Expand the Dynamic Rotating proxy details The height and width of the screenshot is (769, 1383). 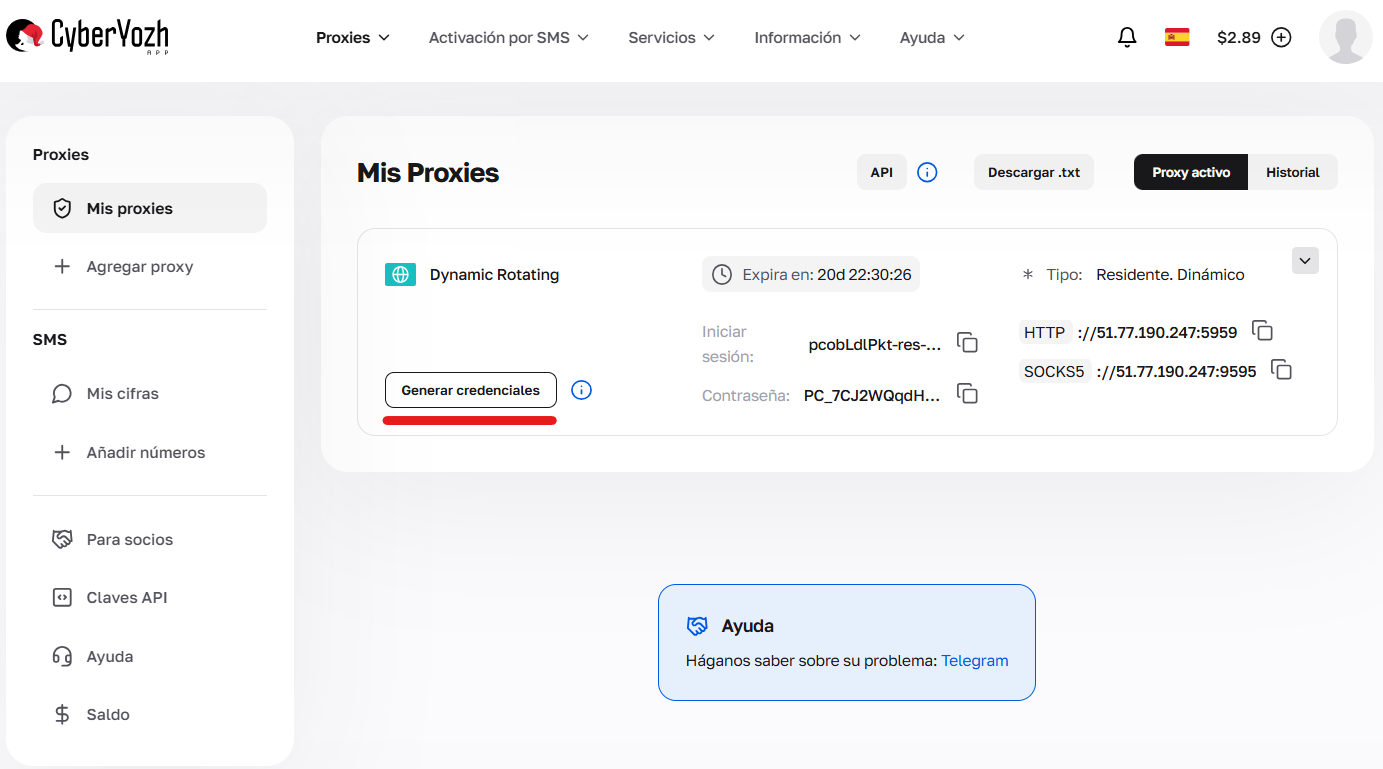click(x=1304, y=260)
